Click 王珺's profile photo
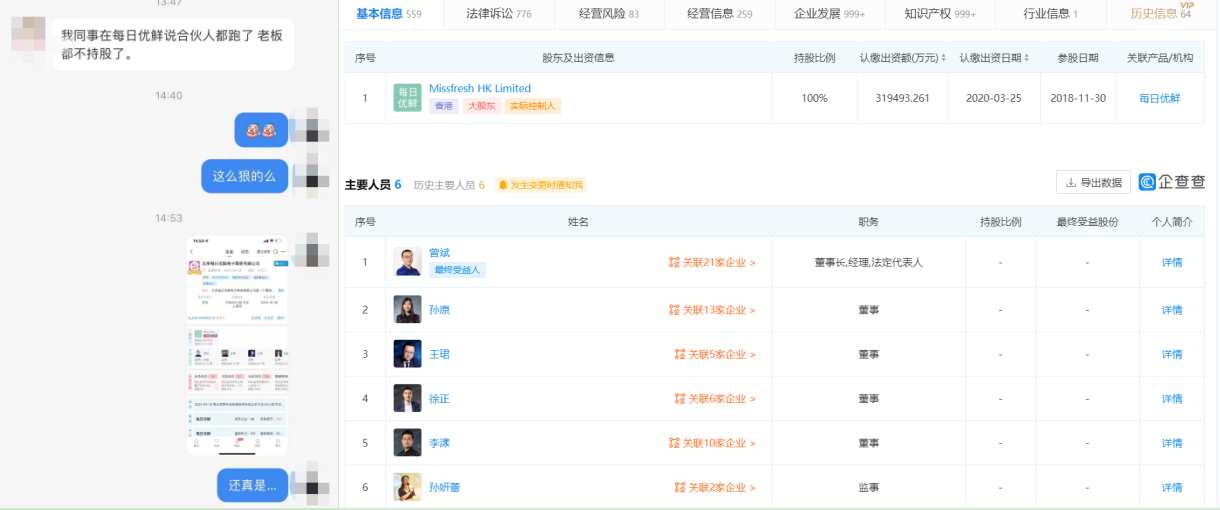This screenshot has height=510, width=1220. pos(407,354)
